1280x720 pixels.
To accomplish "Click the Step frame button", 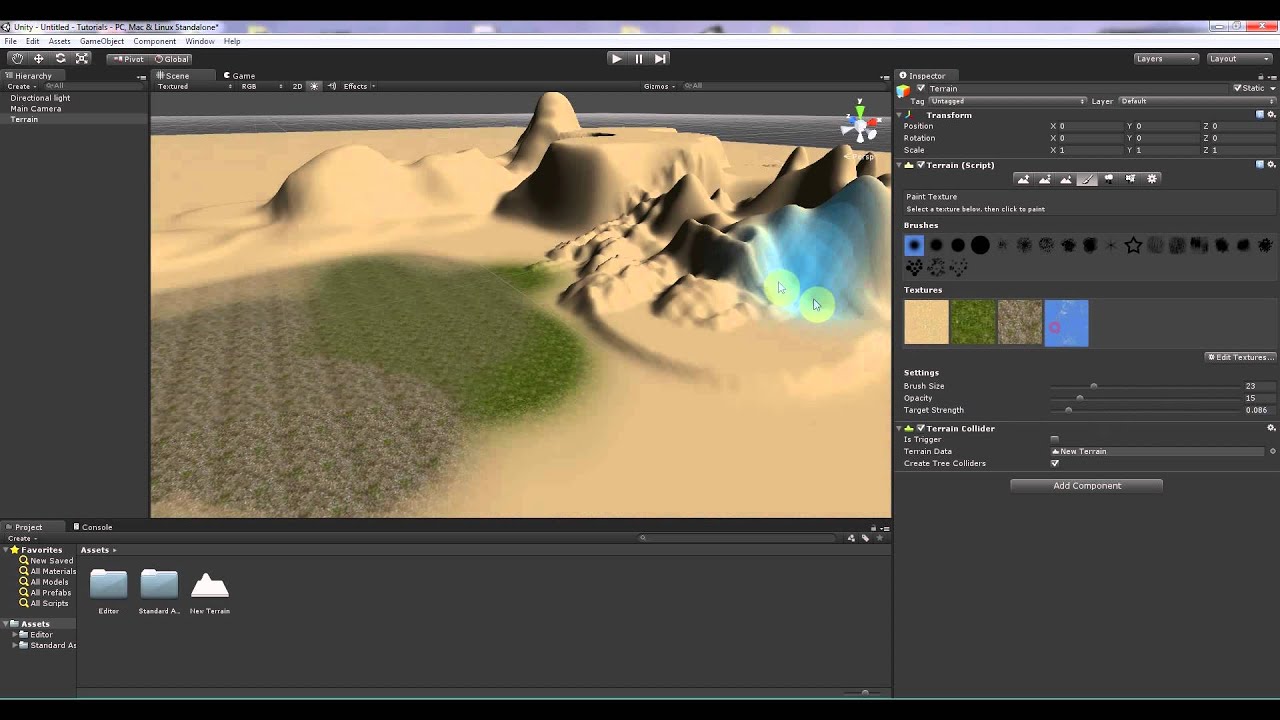I will (x=661, y=59).
